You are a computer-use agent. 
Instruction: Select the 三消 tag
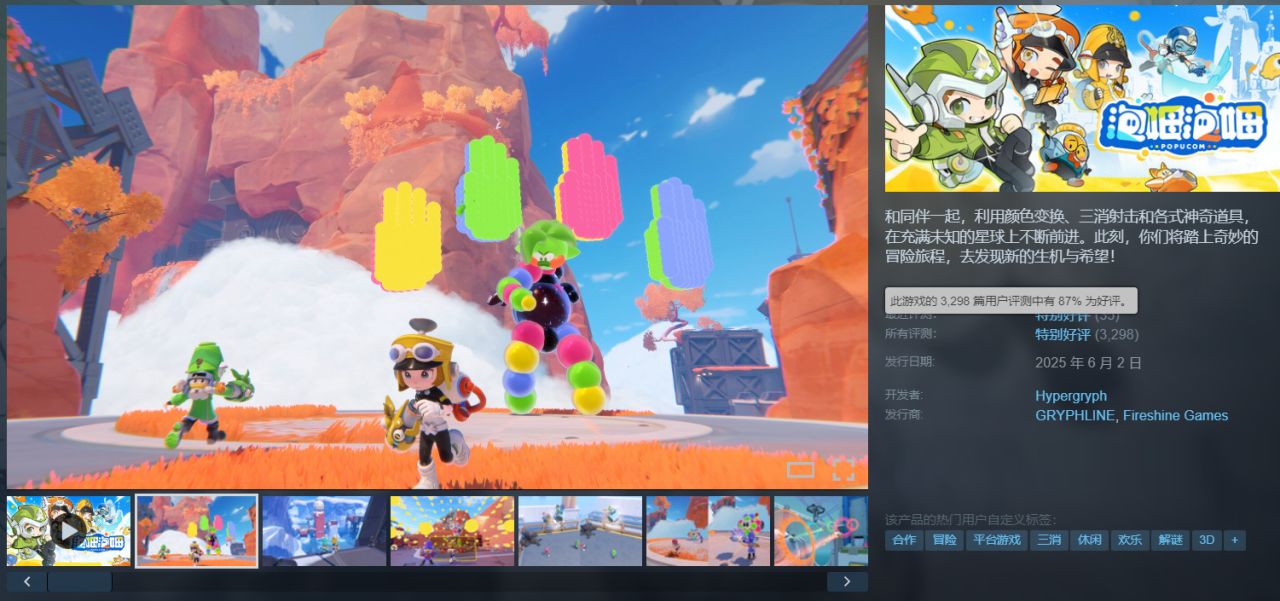pos(1049,540)
